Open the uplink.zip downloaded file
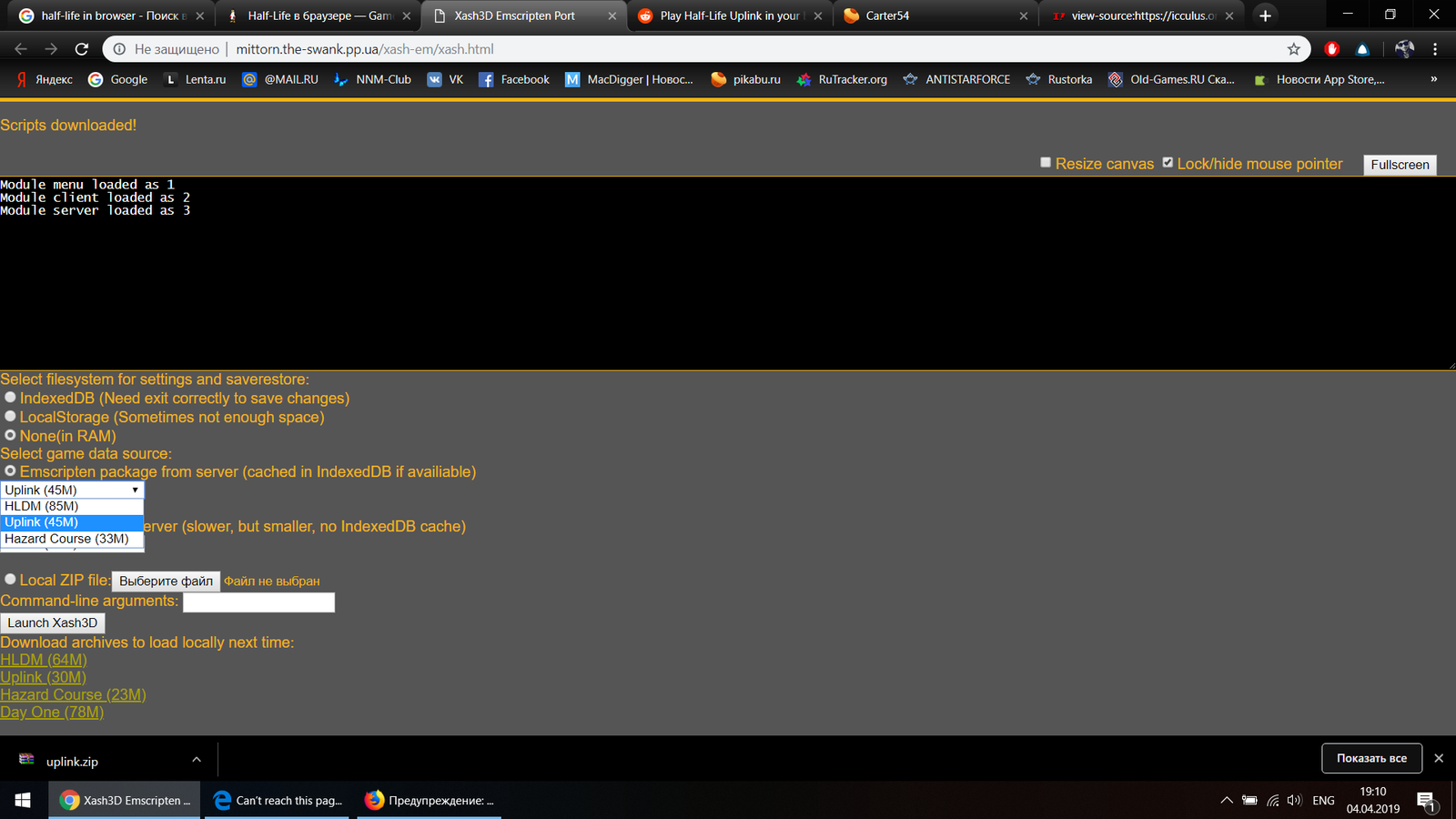This screenshot has height=819, width=1456. coord(72,761)
